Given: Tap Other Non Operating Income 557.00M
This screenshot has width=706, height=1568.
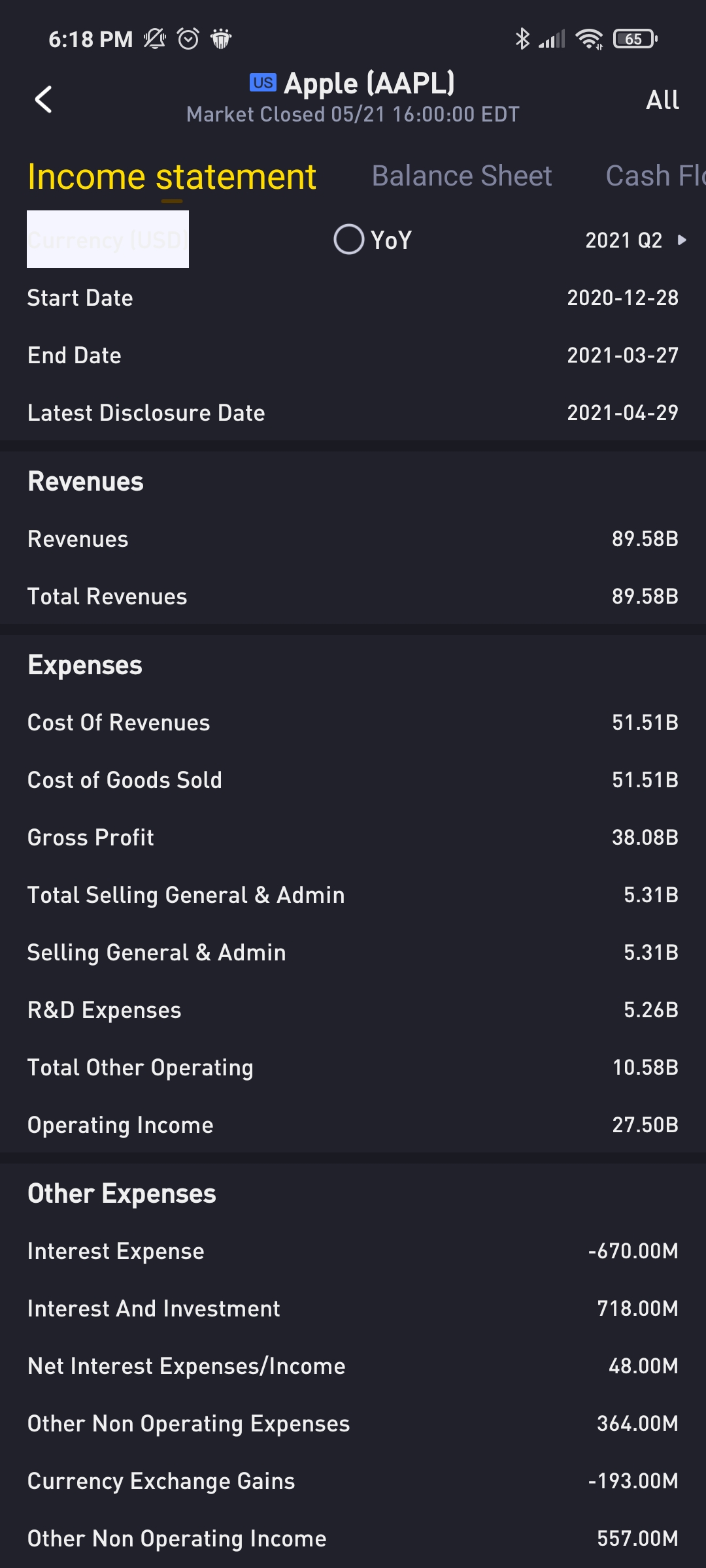Looking at the screenshot, I should click(x=637, y=1539).
